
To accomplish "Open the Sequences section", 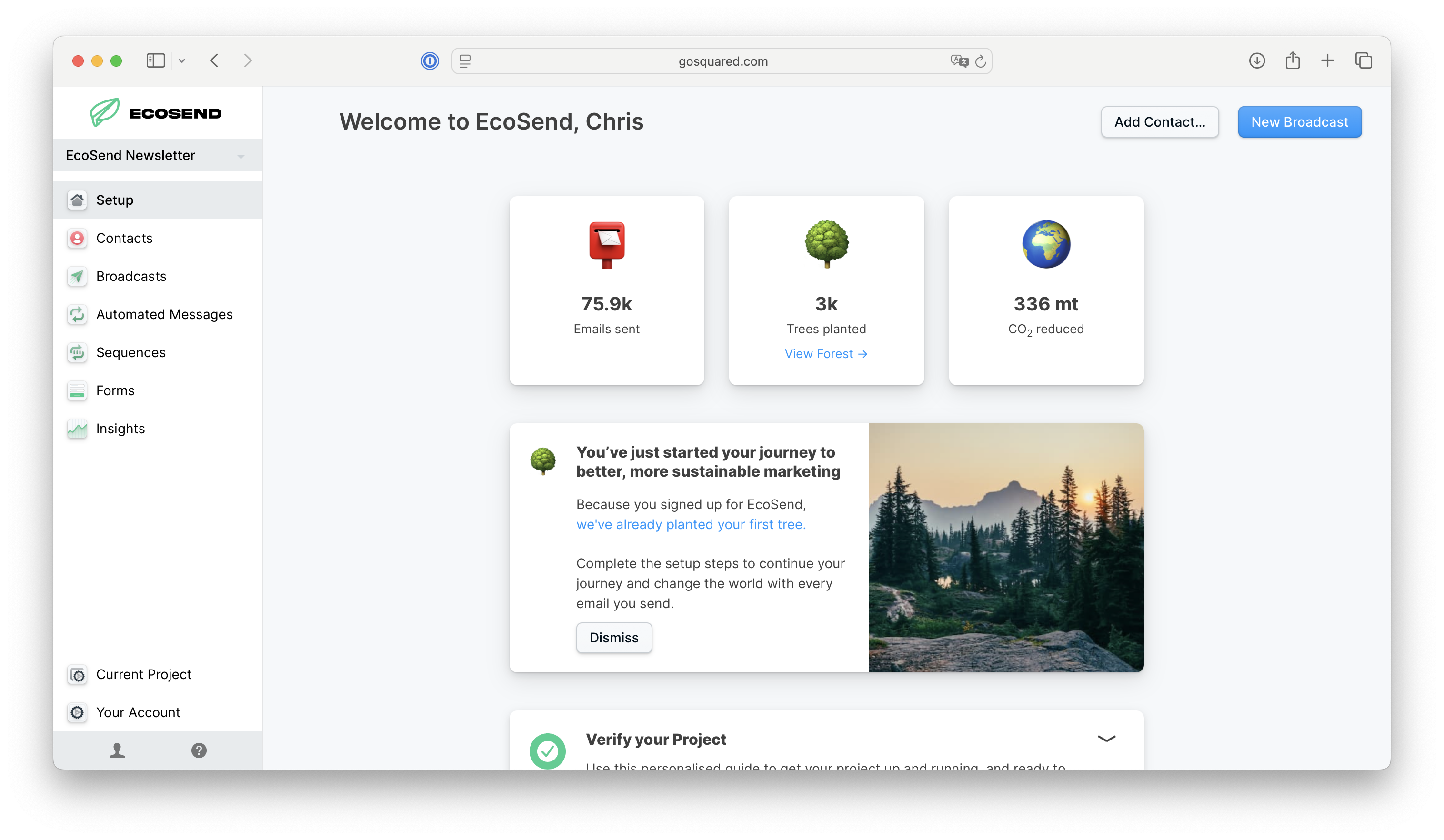I will click(130, 352).
